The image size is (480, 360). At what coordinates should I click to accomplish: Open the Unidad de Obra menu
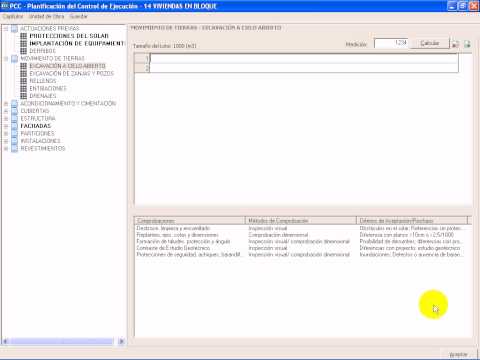click(x=46, y=16)
